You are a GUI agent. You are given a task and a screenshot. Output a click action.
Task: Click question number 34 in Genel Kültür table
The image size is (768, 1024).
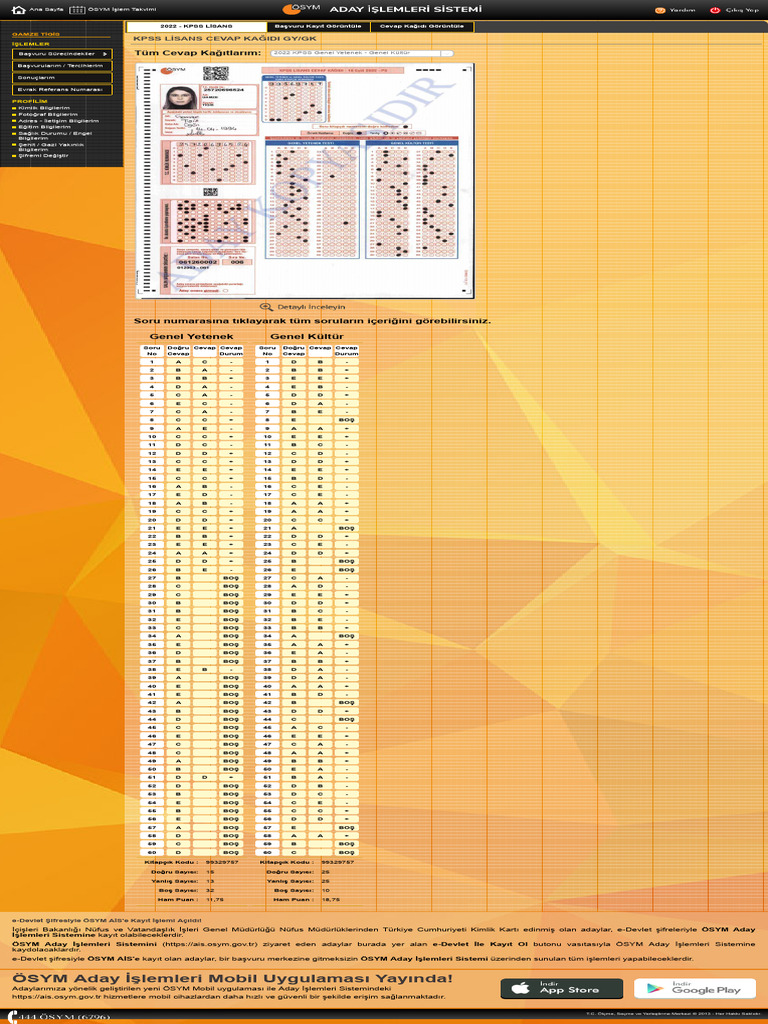coord(268,635)
